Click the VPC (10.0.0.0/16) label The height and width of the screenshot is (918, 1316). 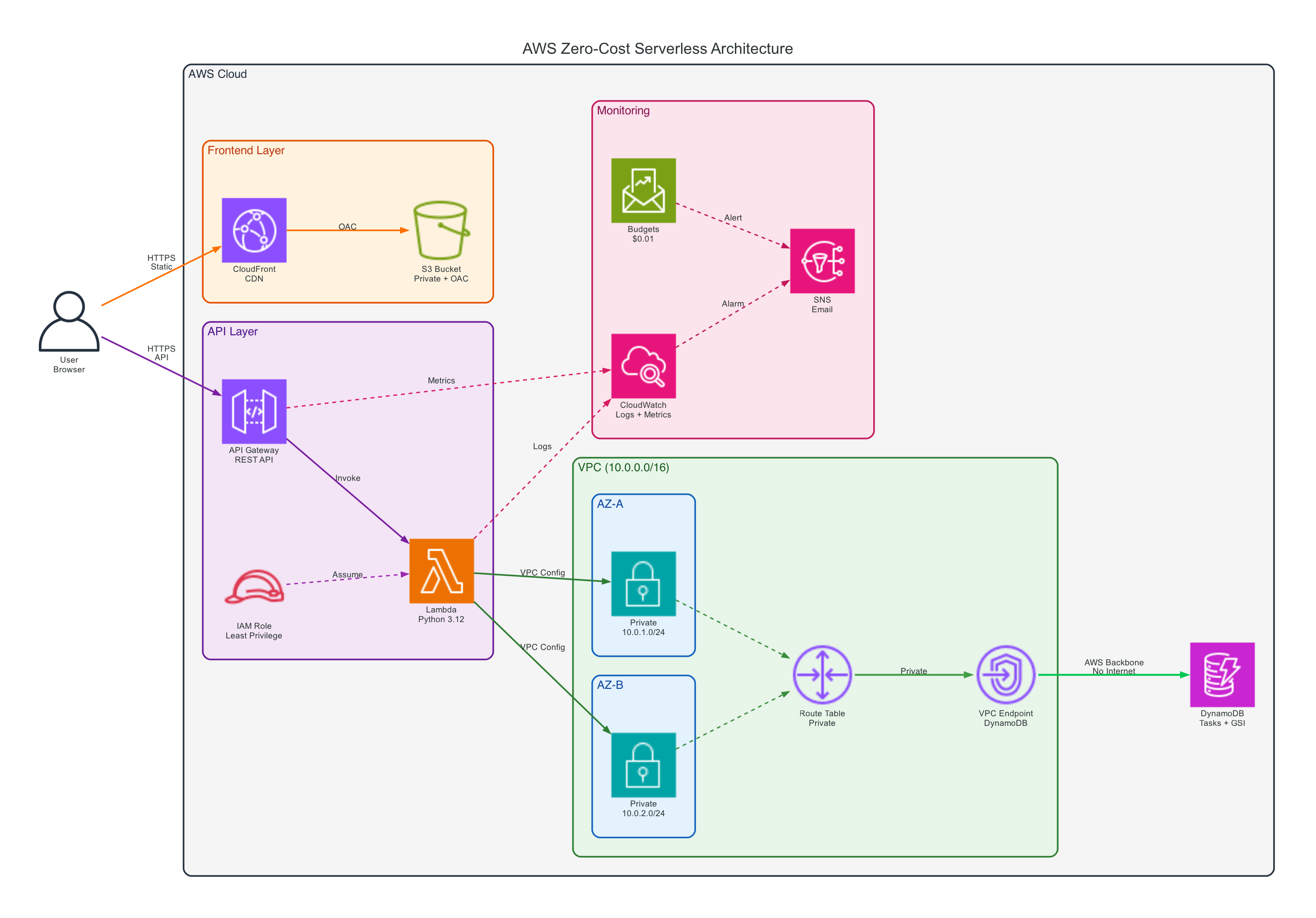[623, 467]
